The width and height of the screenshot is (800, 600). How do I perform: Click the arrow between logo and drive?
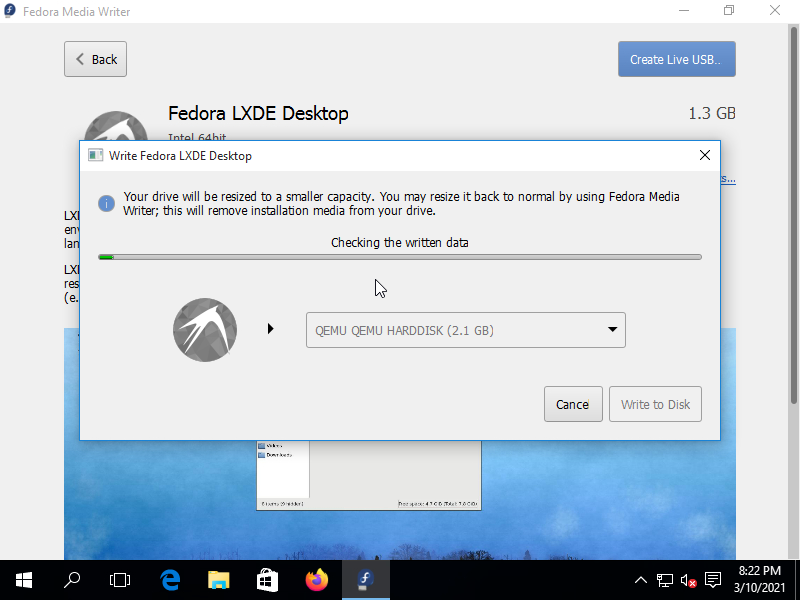[x=271, y=329]
